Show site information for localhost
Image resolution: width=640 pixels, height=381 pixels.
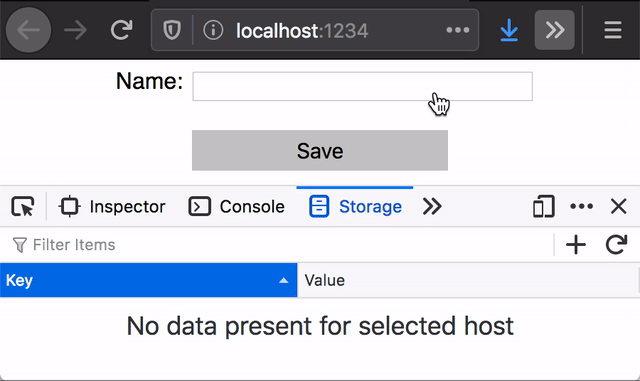coord(213,30)
